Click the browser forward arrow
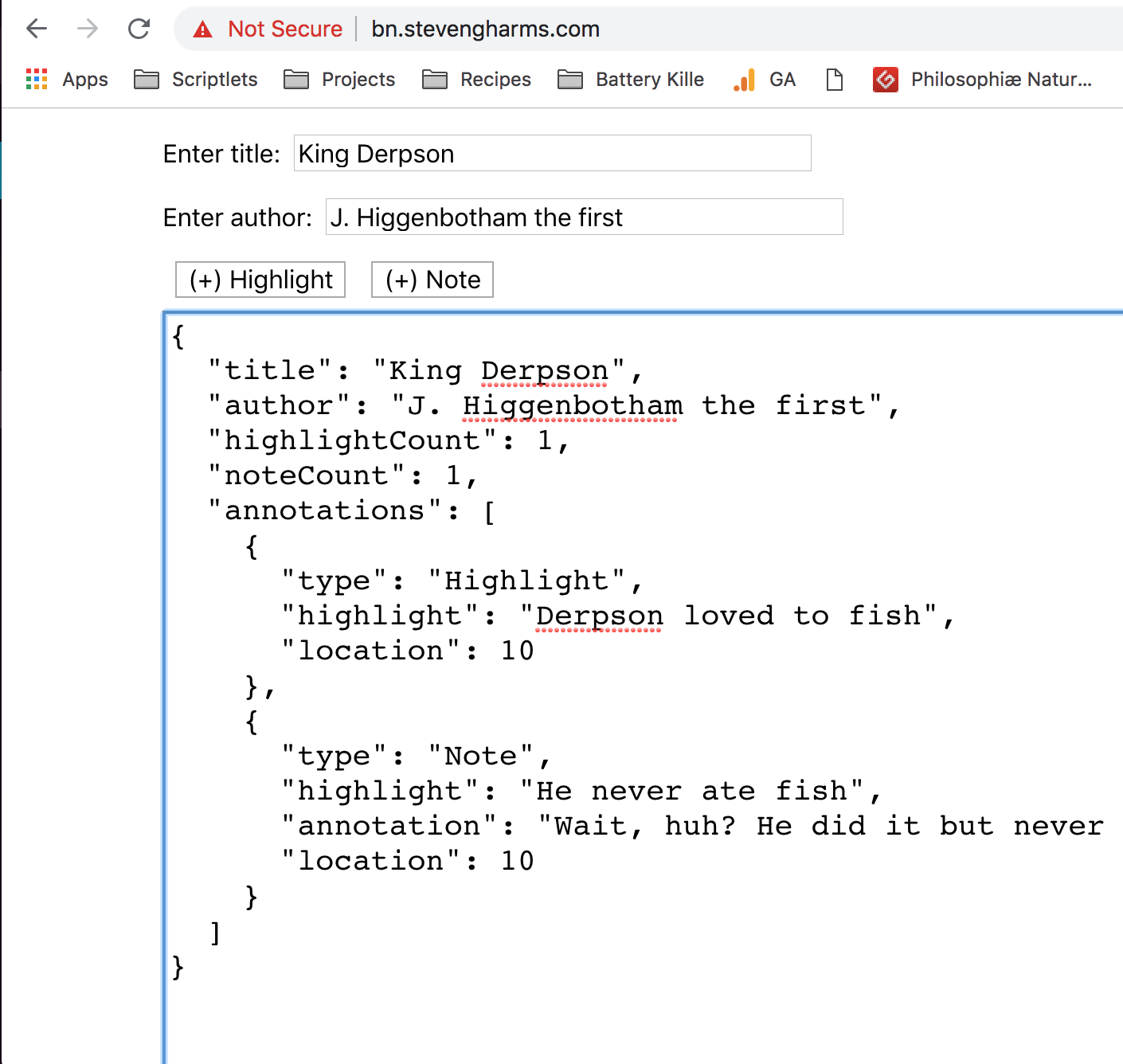 [88, 29]
